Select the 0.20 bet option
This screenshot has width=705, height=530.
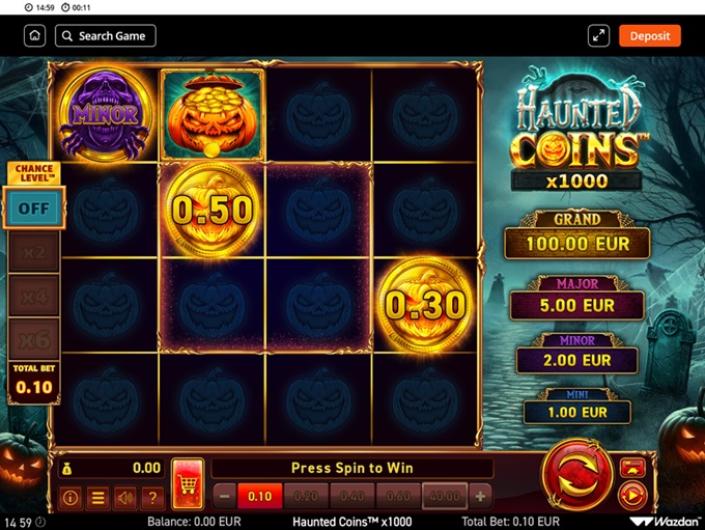coord(306,496)
